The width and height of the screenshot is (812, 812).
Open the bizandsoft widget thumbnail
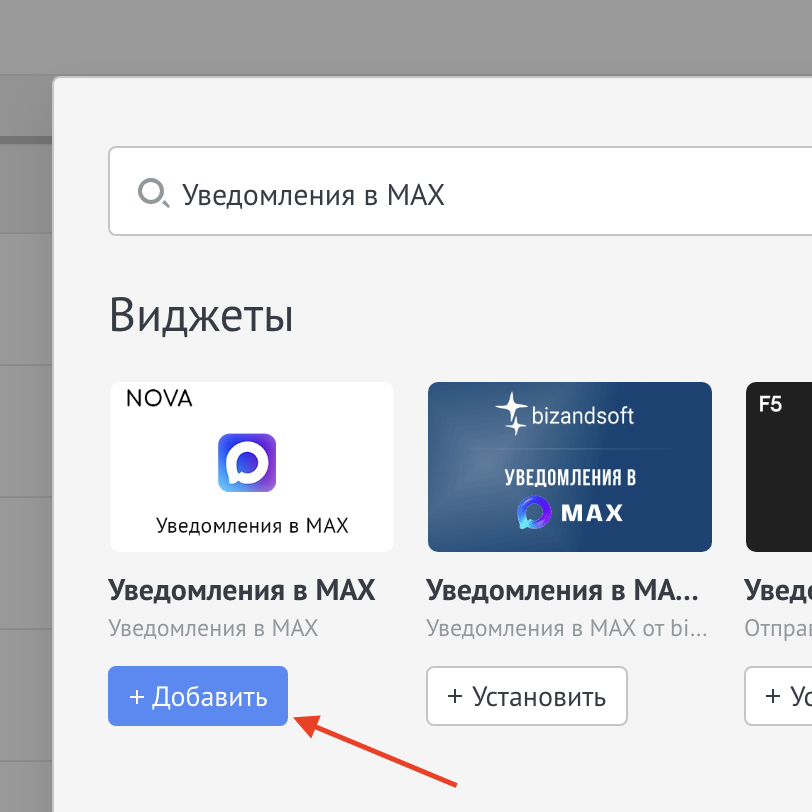[570, 467]
